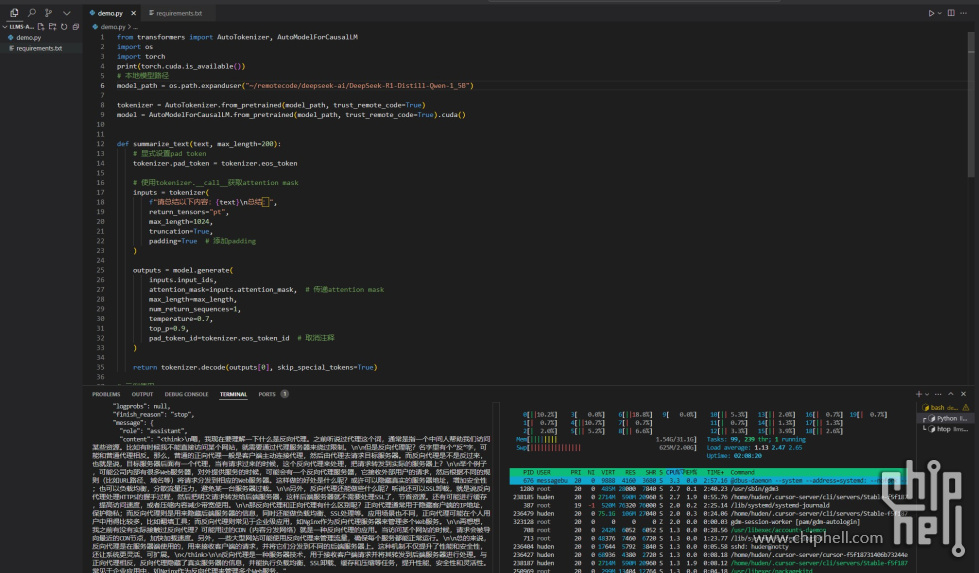Click the htop Uptime text

pyautogui.click(x=734, y=456)
